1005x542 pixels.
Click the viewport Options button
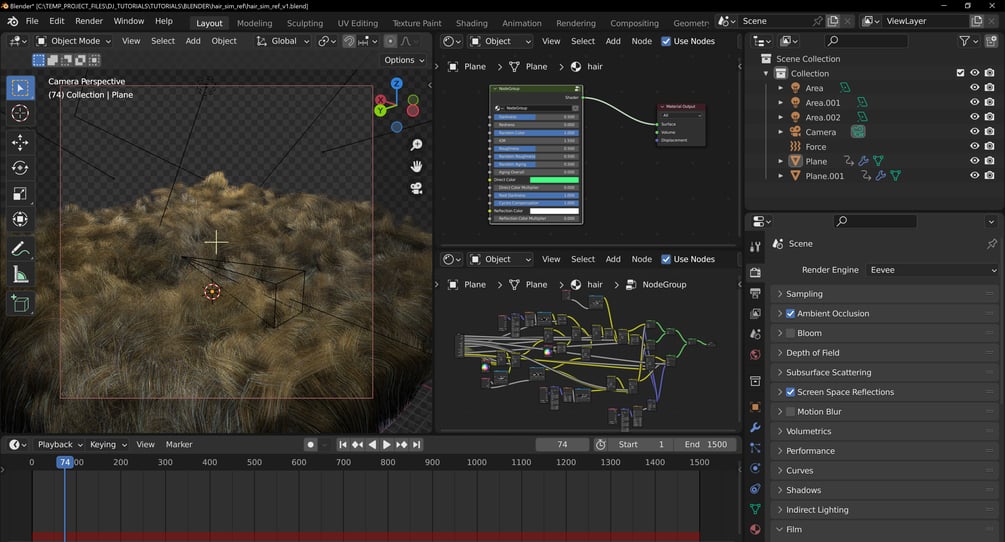pos(404,60)
